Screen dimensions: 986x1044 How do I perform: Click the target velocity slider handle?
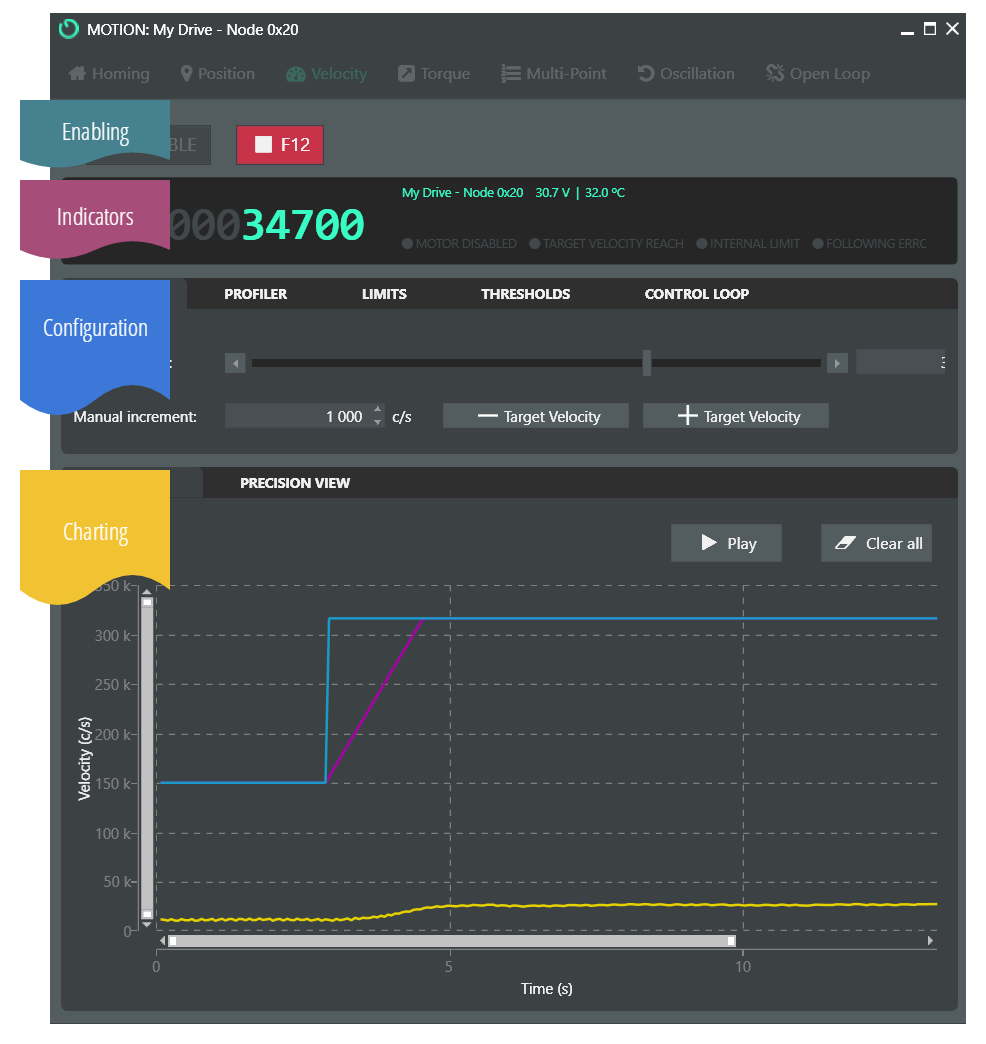(647, 363)
